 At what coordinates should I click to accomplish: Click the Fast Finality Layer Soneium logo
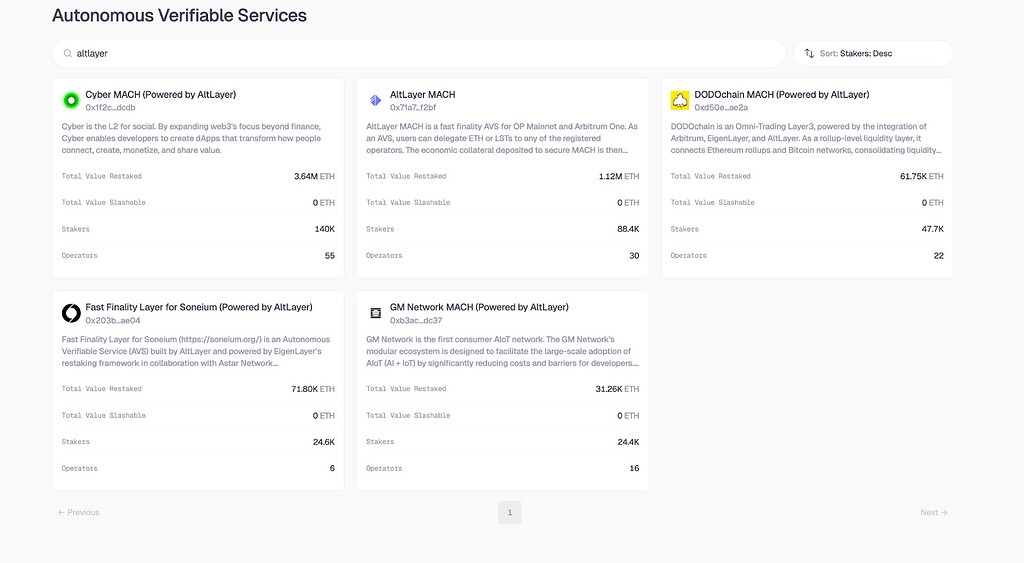pyautogui.click(x=71, y=313)
